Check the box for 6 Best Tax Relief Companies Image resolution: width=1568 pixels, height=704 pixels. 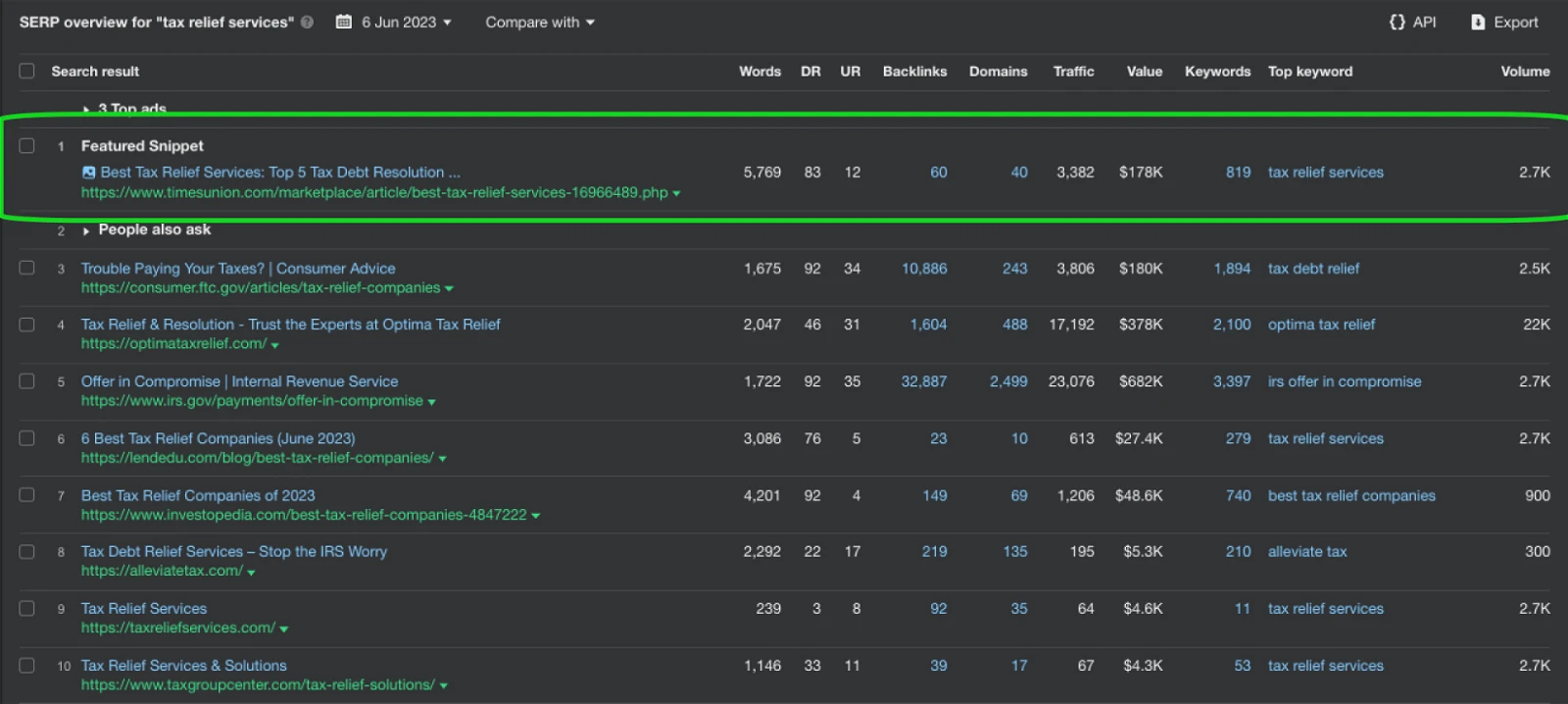26,437
